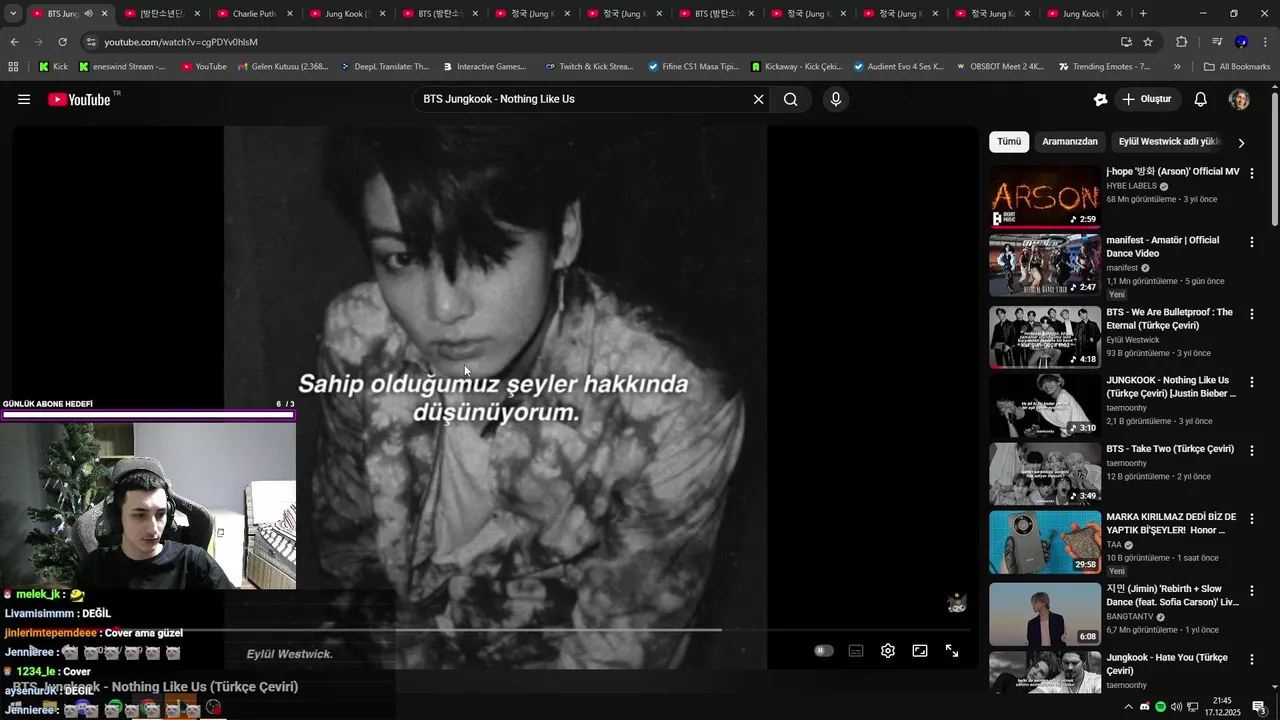Open the DeepL Translate bookmark
The width and height of the screenshot is (1280, 720).
(385, 67)
